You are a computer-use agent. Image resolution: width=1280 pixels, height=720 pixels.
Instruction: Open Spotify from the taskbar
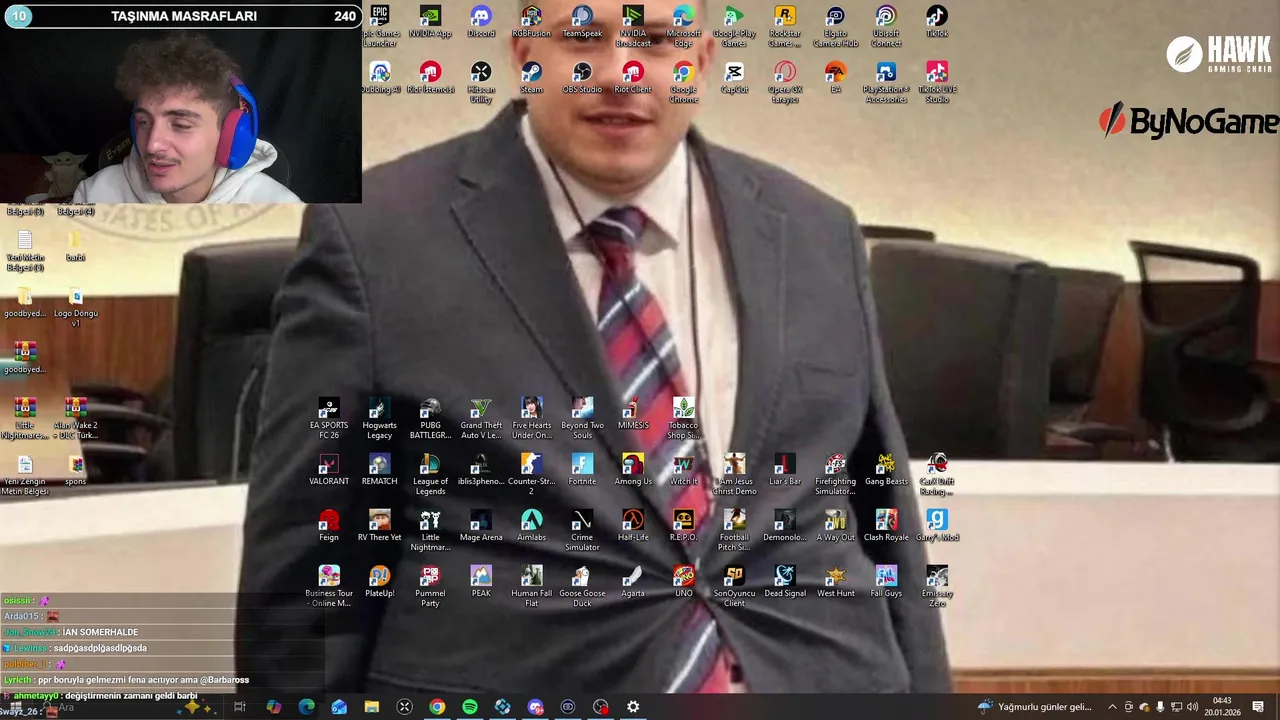470,707
